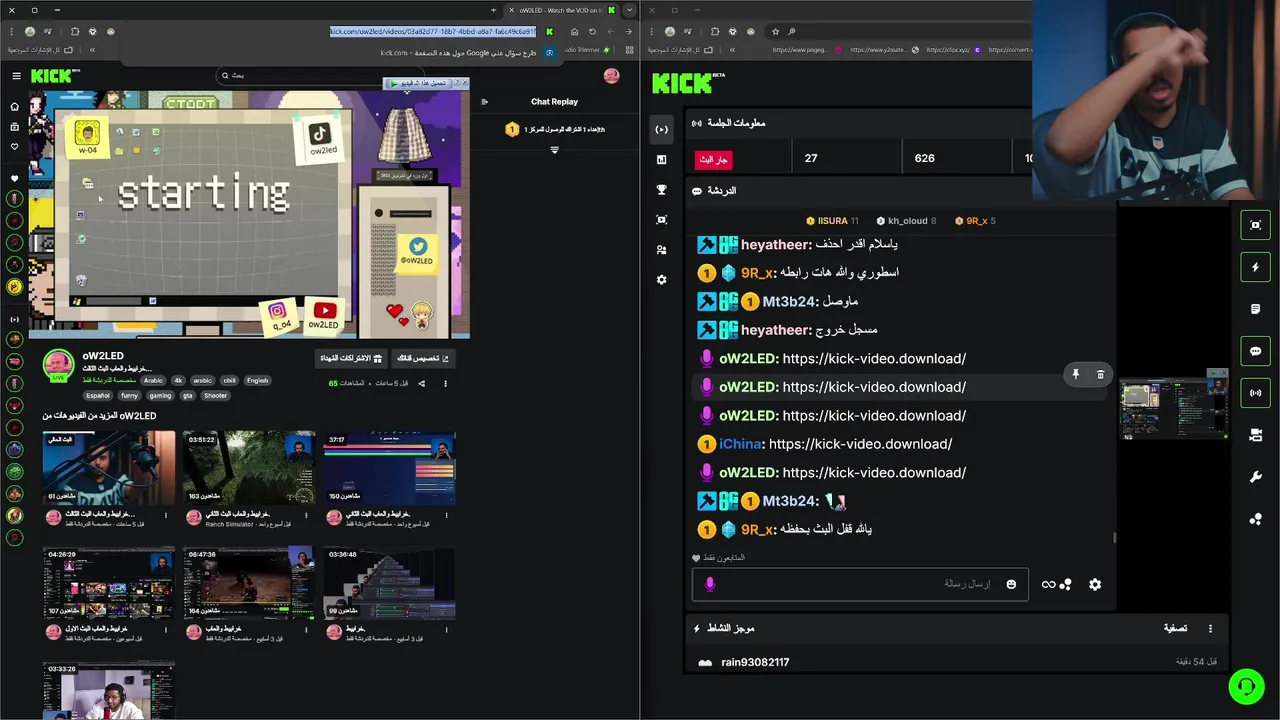Click the Kick home icon in left sidebar
The image size is (1280, 720).
pyautogui.click(x=14, y=106)
